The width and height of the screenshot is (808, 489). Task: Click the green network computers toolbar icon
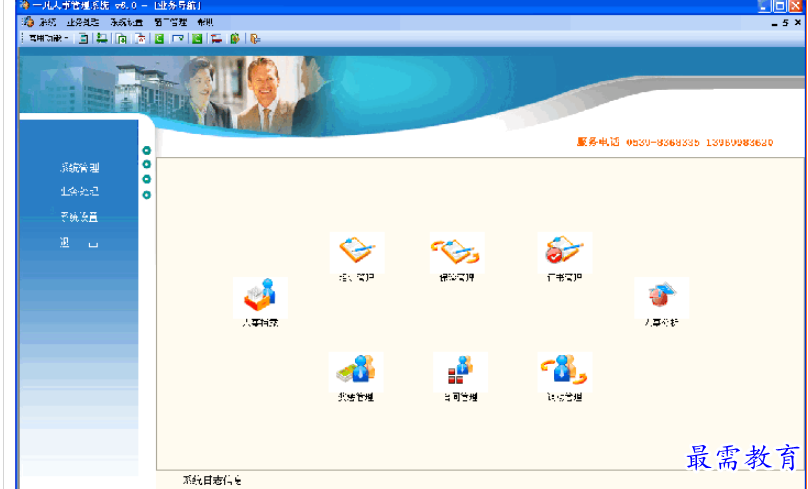[102, 39]
